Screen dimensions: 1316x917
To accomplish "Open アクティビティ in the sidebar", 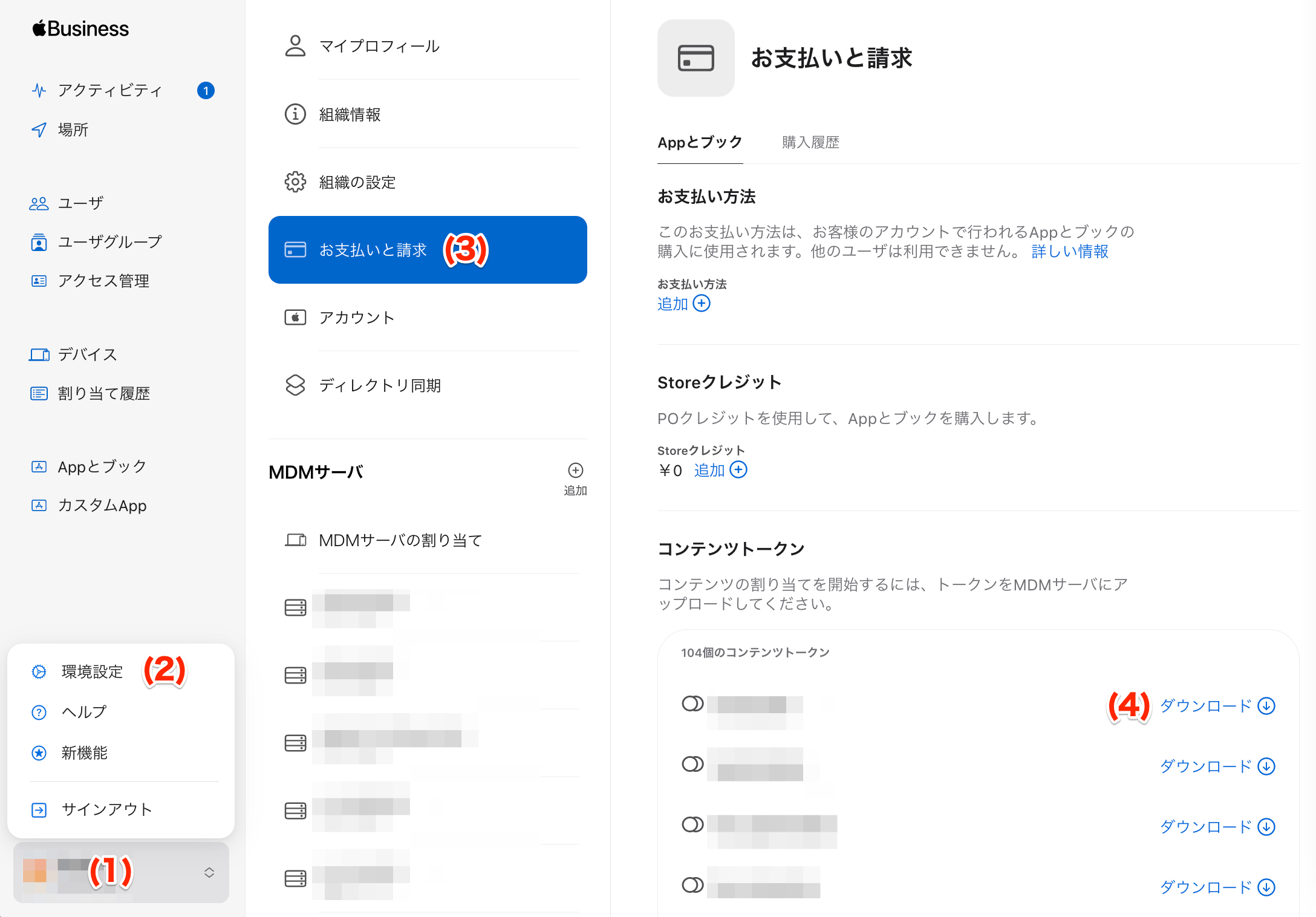I will [x=110, y=91].
